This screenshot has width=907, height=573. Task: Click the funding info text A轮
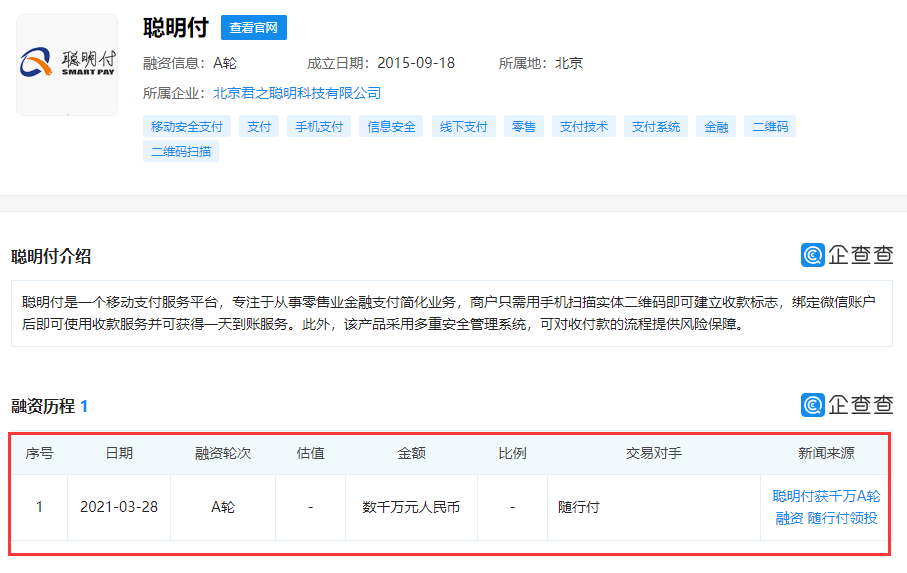224,63
